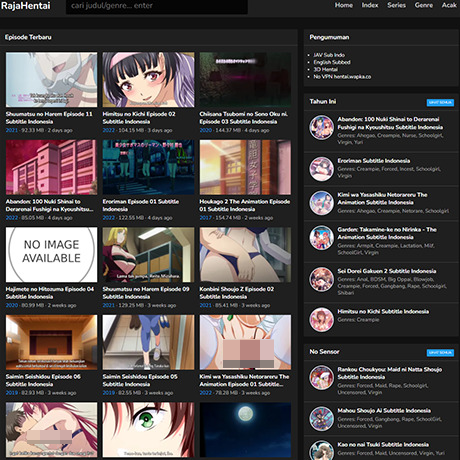The width and height of the screenshot is (460, 460).
Task: Click the 2021 year link under Shuumatsu no Harem Episode 11
Action: 12,130
